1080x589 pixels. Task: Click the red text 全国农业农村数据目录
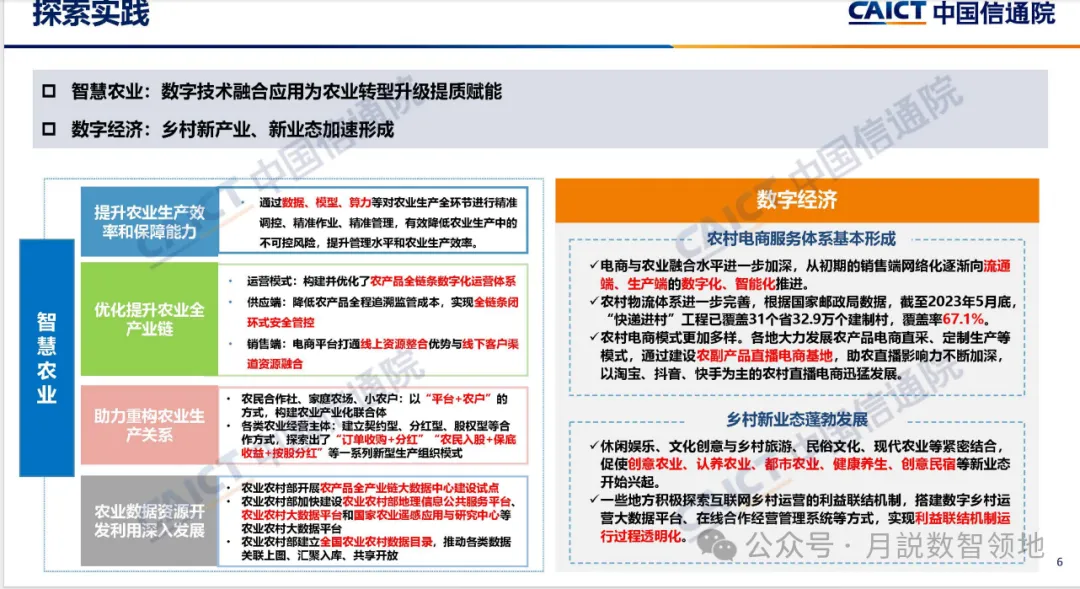(x=376, y=542)
